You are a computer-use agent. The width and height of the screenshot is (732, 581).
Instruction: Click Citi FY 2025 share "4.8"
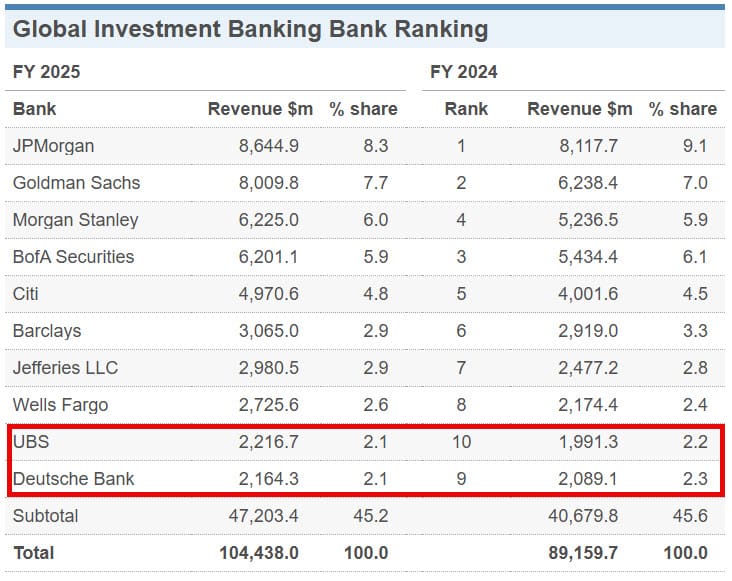376,294
